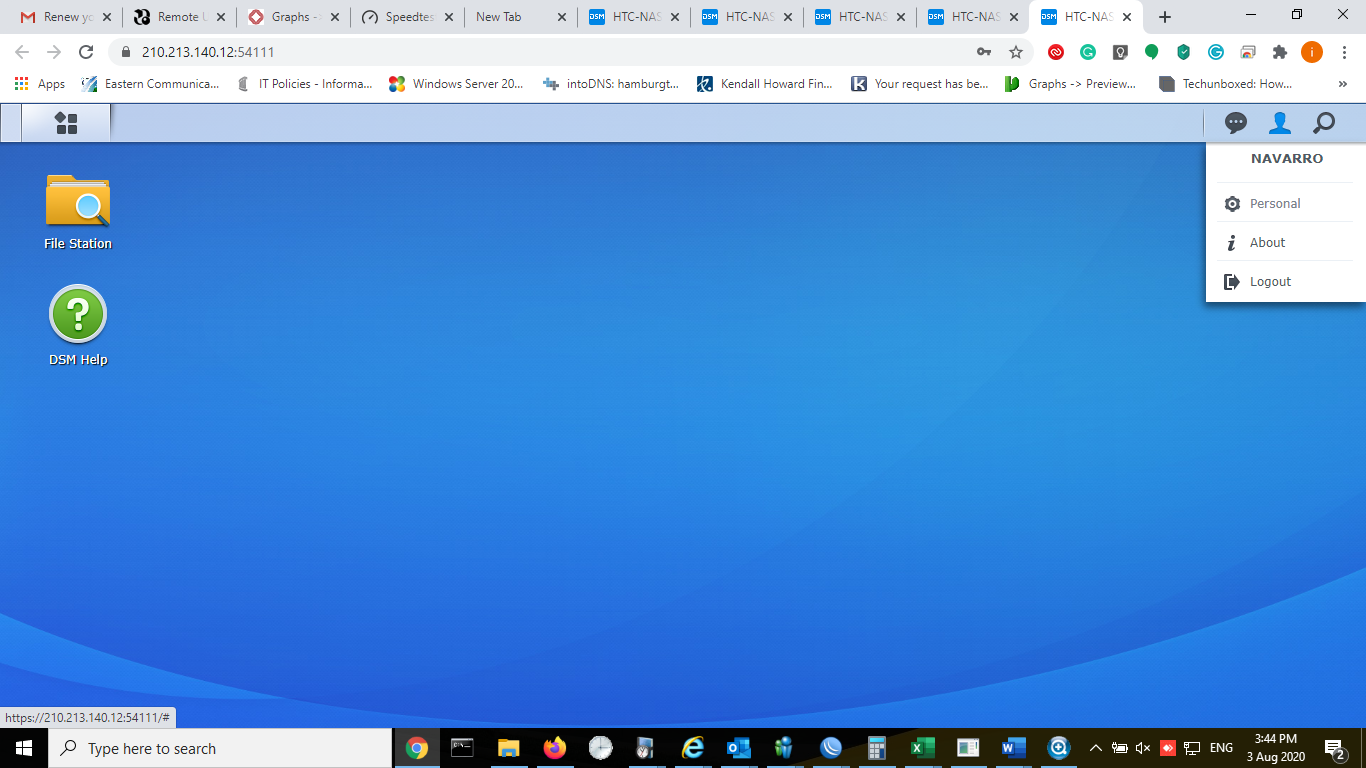Viewport: 1366px width, 768px height.
Task: Show hidden system tray icons
Action: pyautogui.click(x=1096, y=748)
